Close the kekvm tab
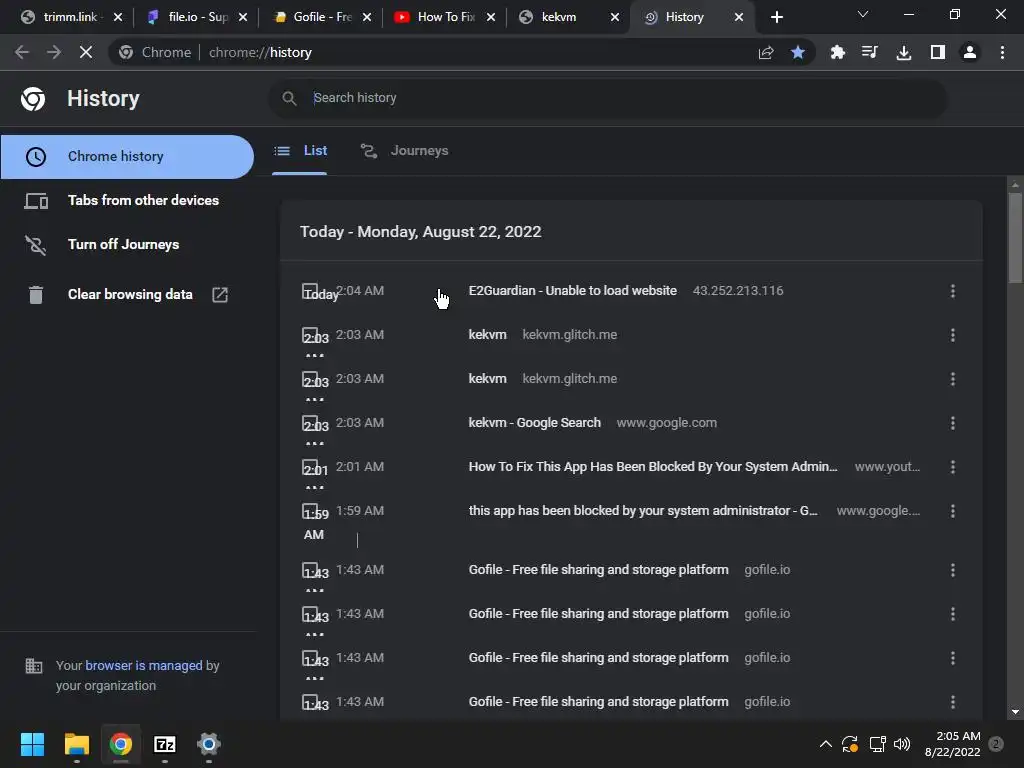 click(615, 18)
